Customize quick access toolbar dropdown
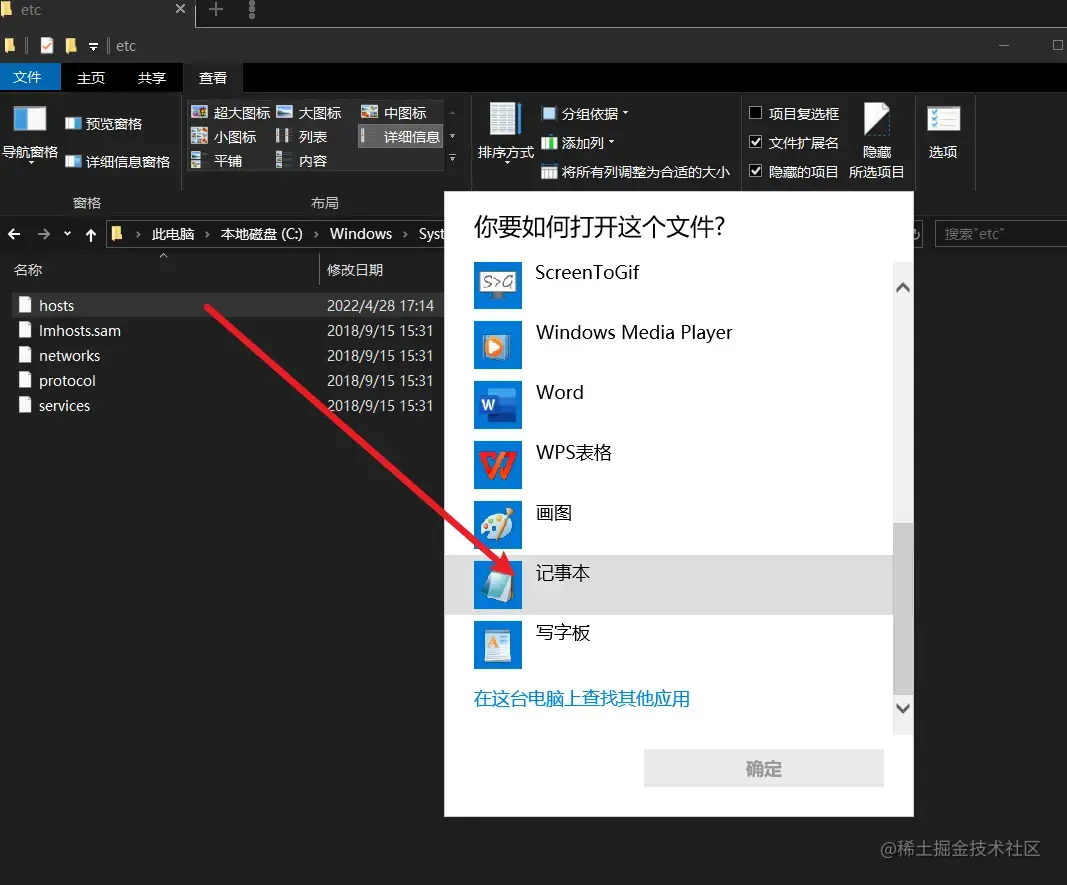This screenshot has width=1067, height=885. pos(93,46)
